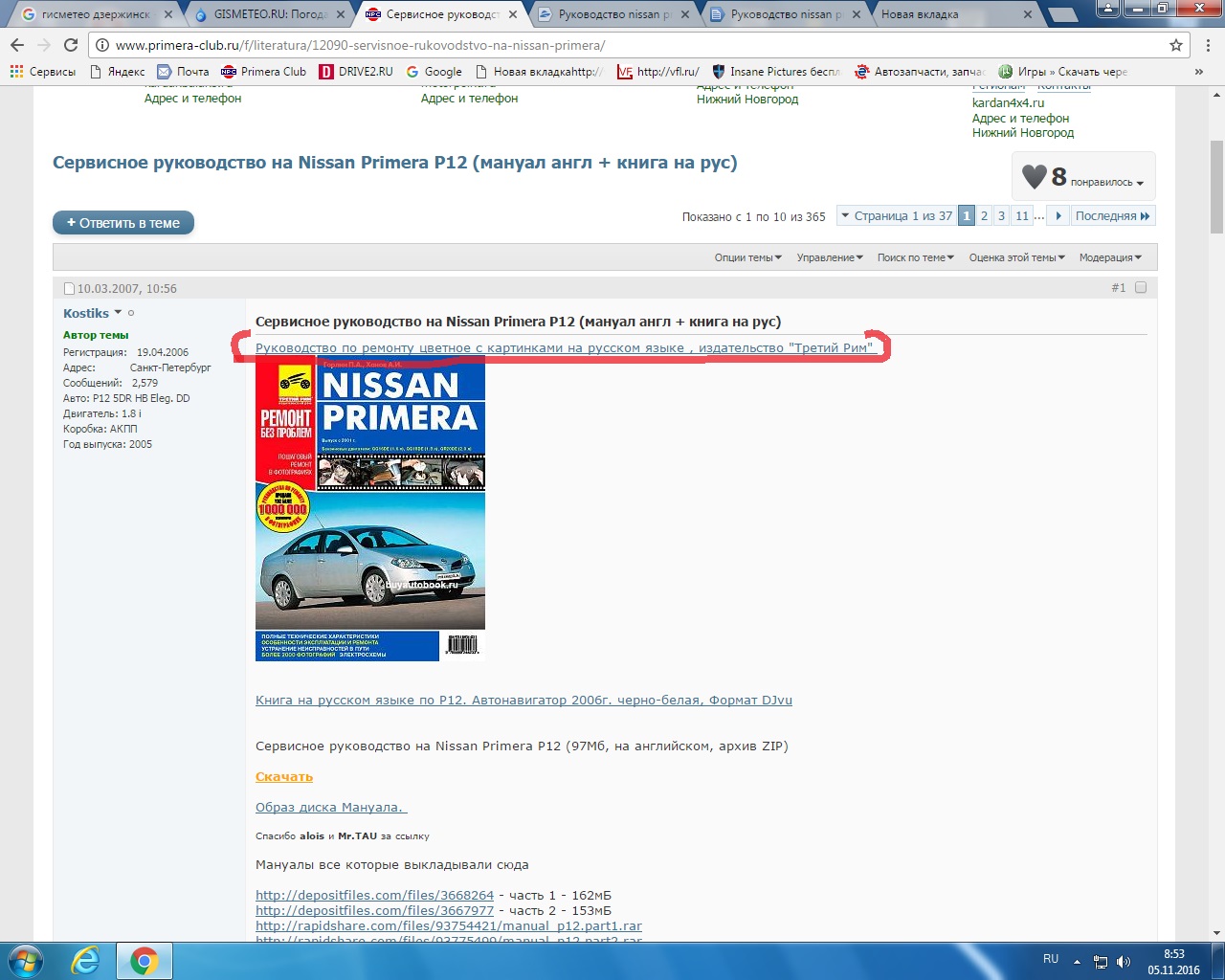Open Windows Start menu
Image resolution: width=1225 pixels, height=980 pixels.
point(26,961)
